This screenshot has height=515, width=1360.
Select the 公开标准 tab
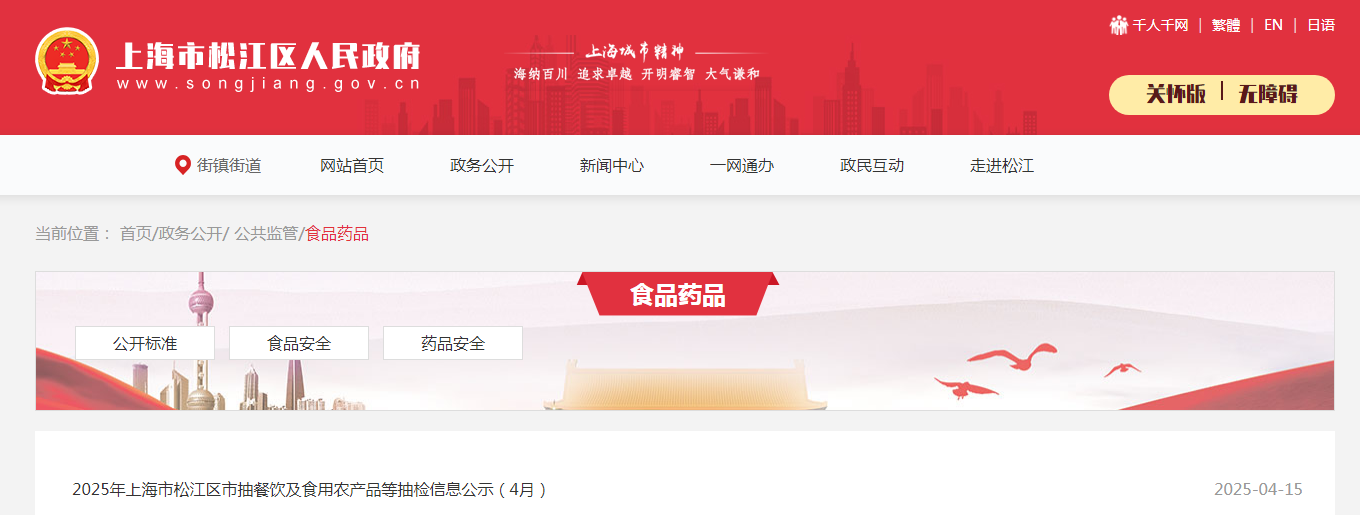coord(145,343)
